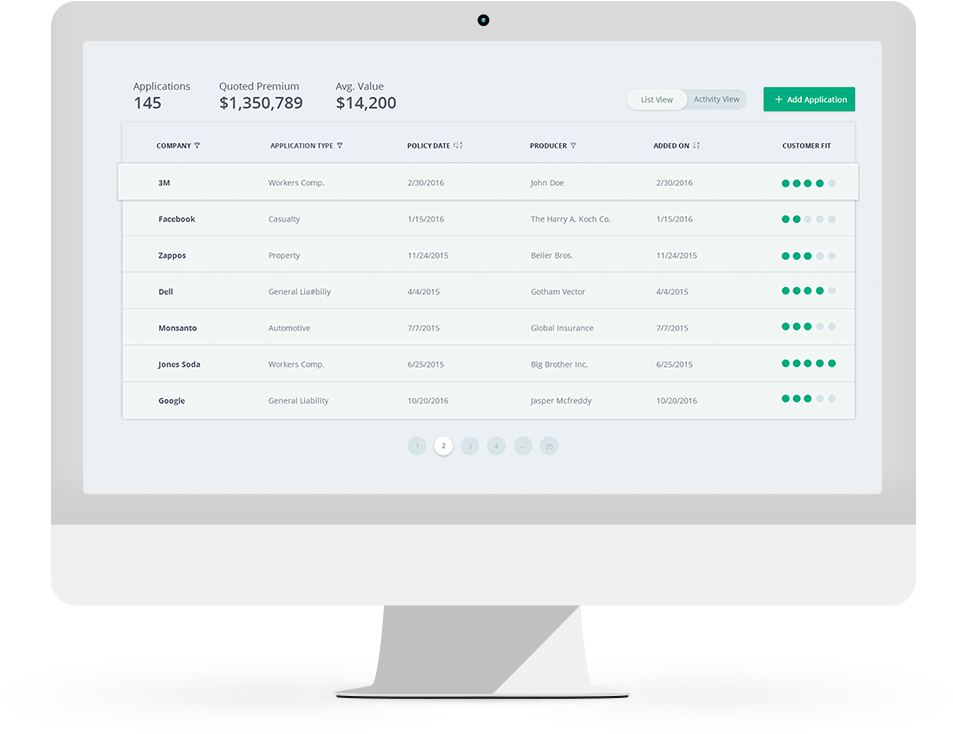Toggle the fourth fit dot for Monsanto
The image size is (953, 734).
pyautogui.click(x=820, y=326)
